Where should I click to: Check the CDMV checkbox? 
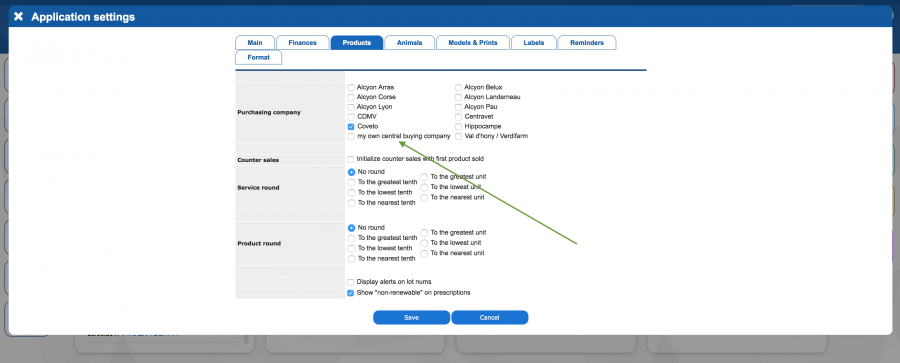coord(351,117)
